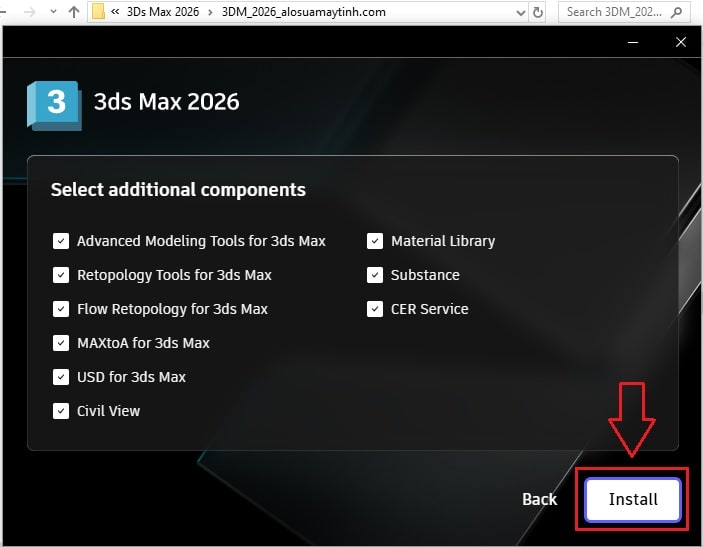Toggle the Material Library checkbox
The image size is (703, 547).
click(x=375, y=241)
